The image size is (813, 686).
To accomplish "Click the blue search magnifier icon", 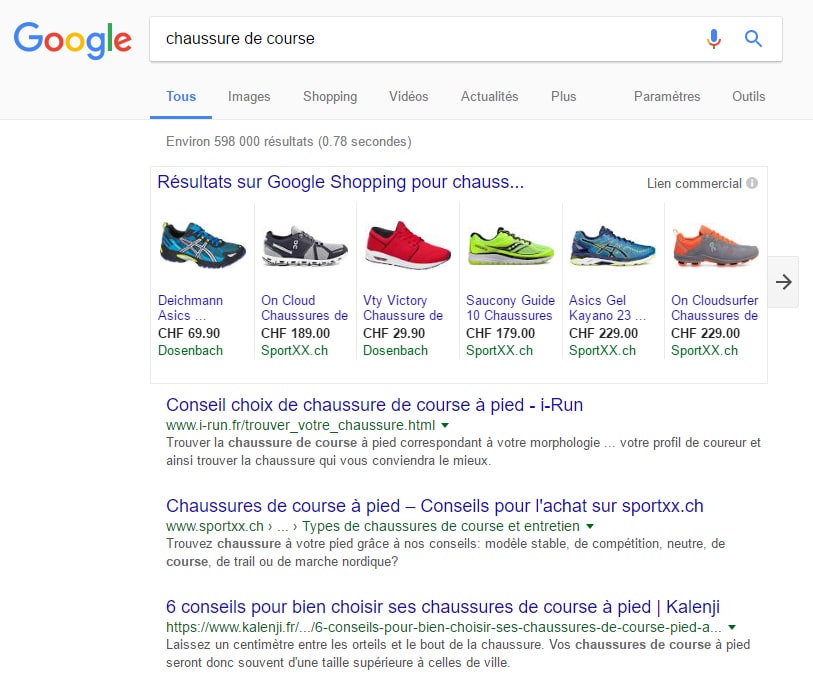I will 753,39.
